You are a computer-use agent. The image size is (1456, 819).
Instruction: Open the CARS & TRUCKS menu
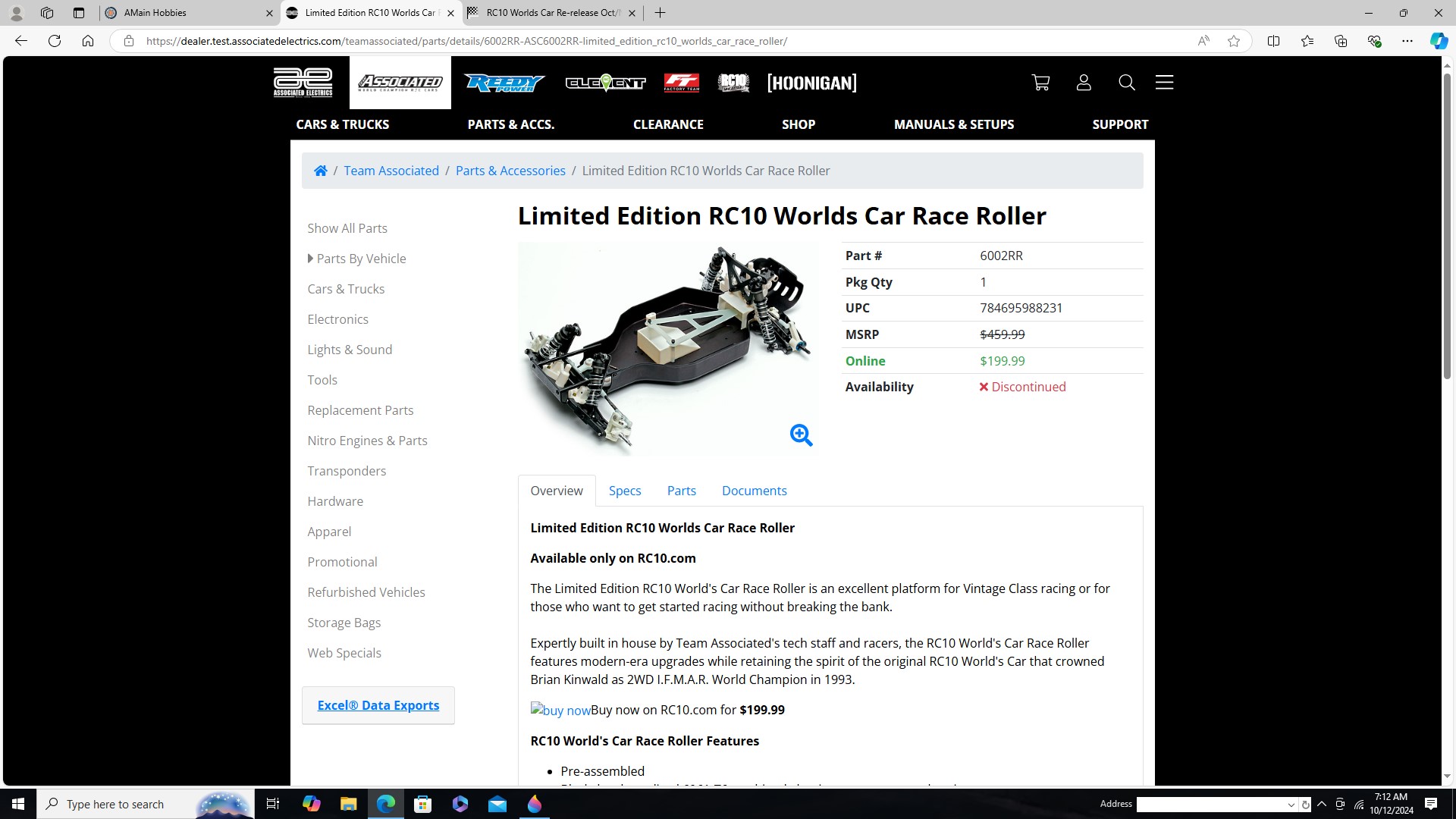pos(342,124)
